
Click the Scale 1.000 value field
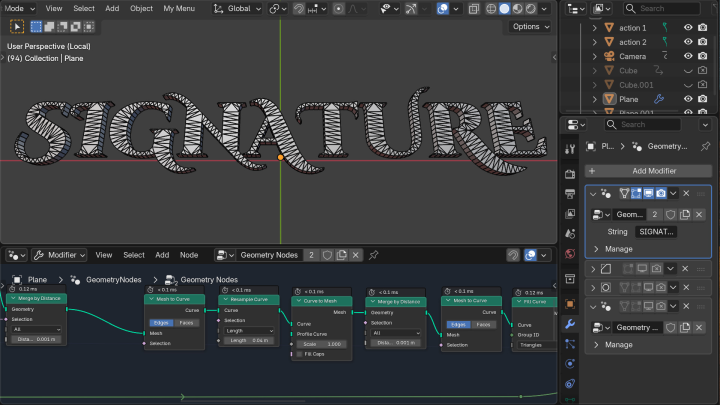(x=322, y=343)
